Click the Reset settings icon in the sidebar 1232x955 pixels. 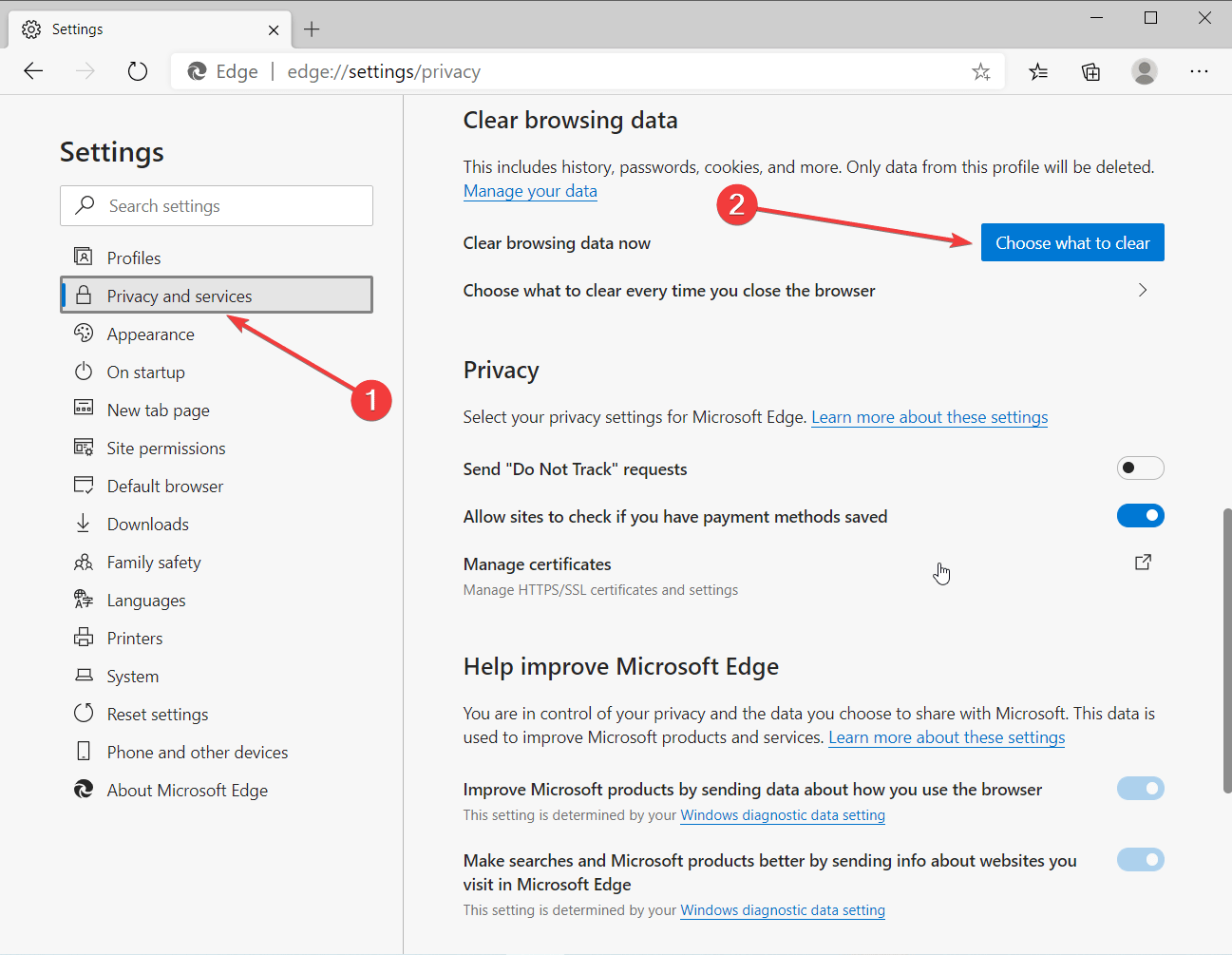click(84, 714)
